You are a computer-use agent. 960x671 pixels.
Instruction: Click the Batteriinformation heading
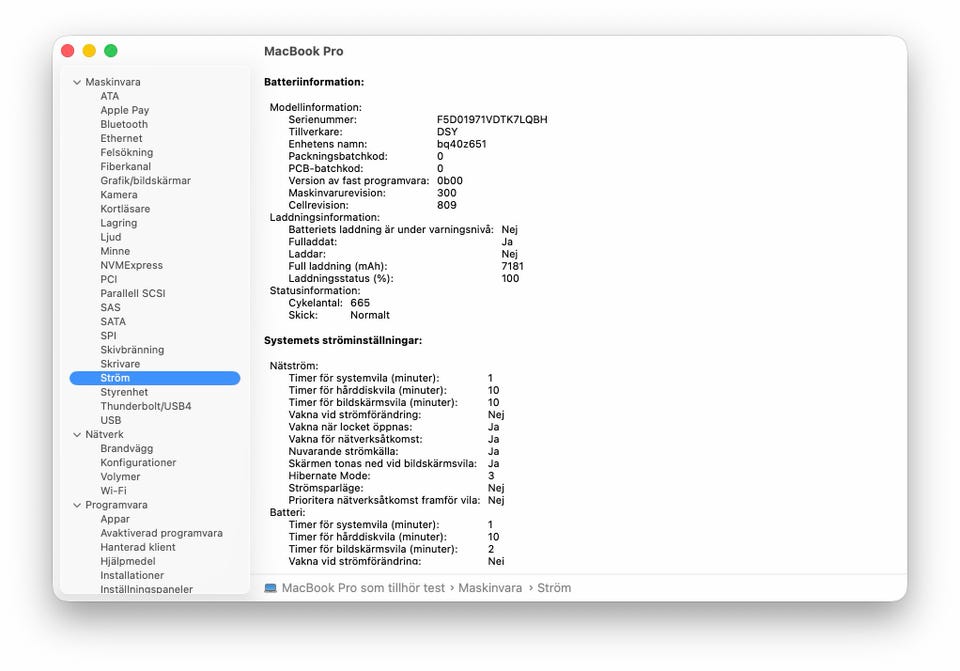(314, 82)
